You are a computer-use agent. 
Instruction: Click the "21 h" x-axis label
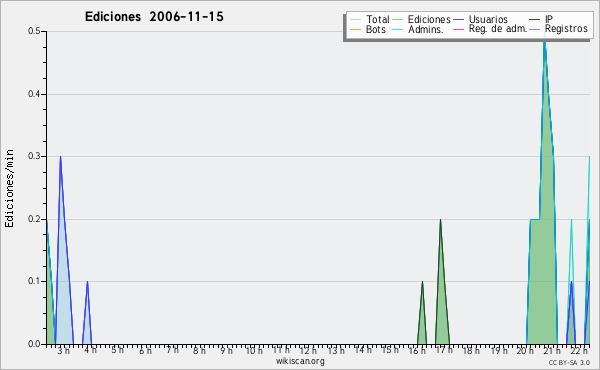pyautogui.click(x=553, y=351)
